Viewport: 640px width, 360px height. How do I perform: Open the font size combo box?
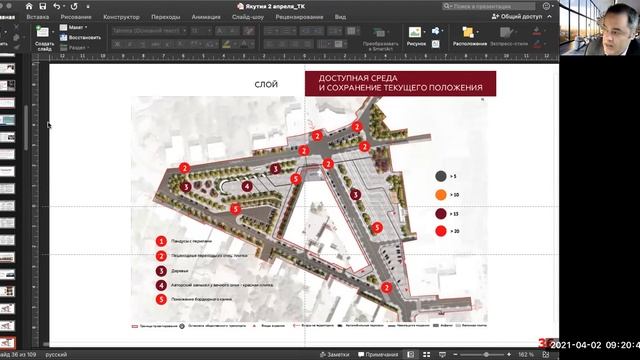point(200,31)
